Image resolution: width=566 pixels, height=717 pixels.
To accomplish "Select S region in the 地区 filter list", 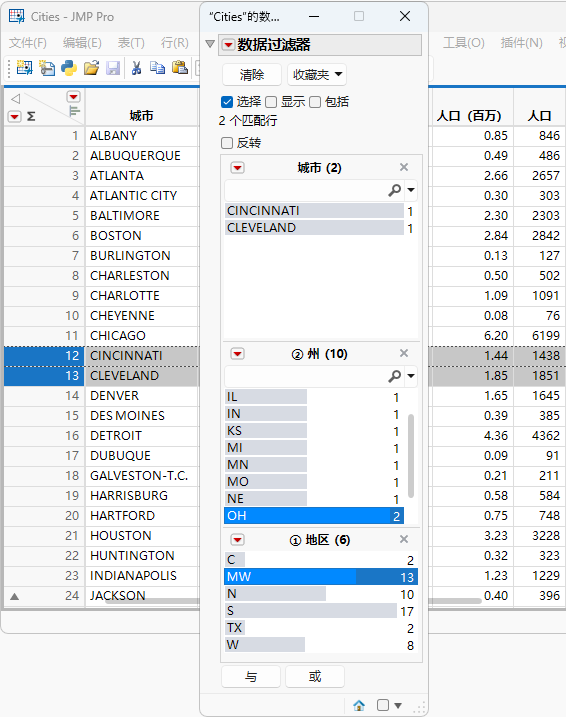I will click(x=320, y=611).
